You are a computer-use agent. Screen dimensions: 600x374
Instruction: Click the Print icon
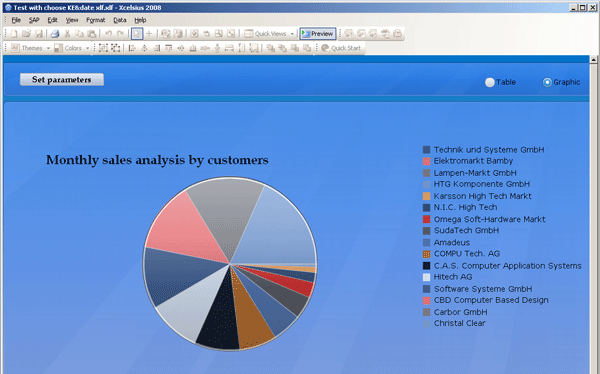click(55, 34)
